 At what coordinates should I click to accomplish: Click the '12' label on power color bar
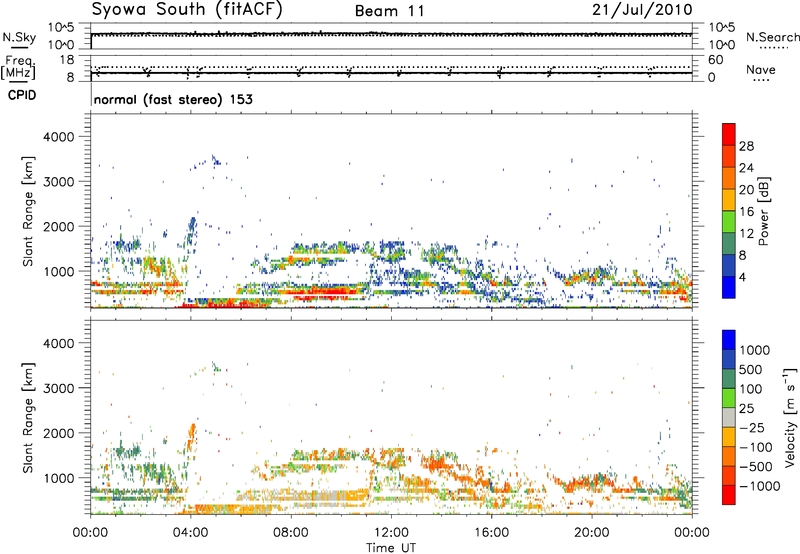tap(746, 234)
